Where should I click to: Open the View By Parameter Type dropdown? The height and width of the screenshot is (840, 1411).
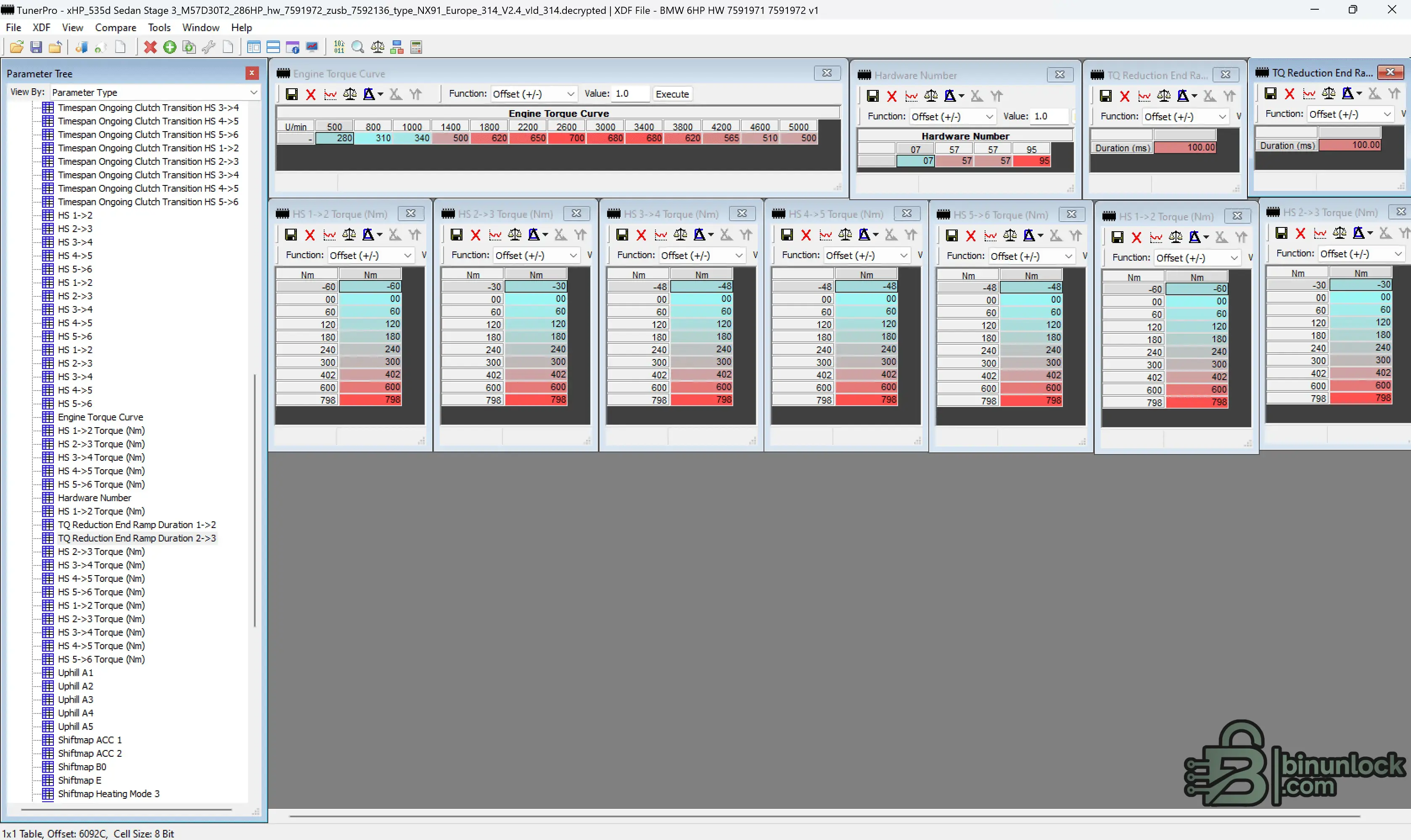[x=253, y=92]
